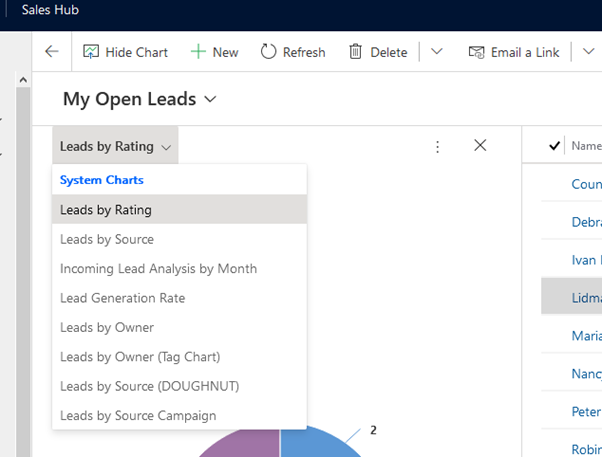
Task: Open the lead record named Peter
Action: (586, 411)
